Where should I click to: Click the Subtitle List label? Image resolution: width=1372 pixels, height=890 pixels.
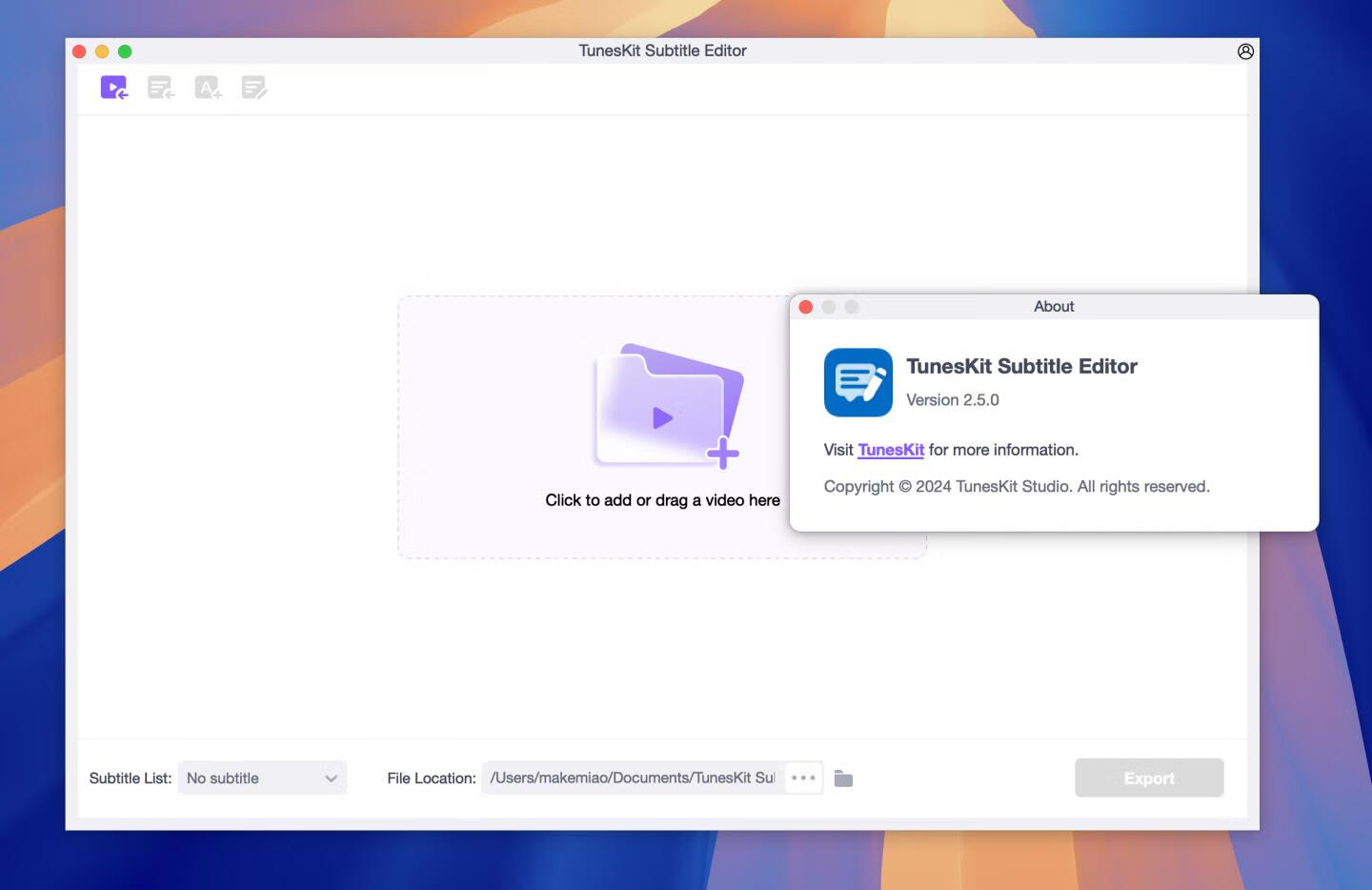[131, 778]
